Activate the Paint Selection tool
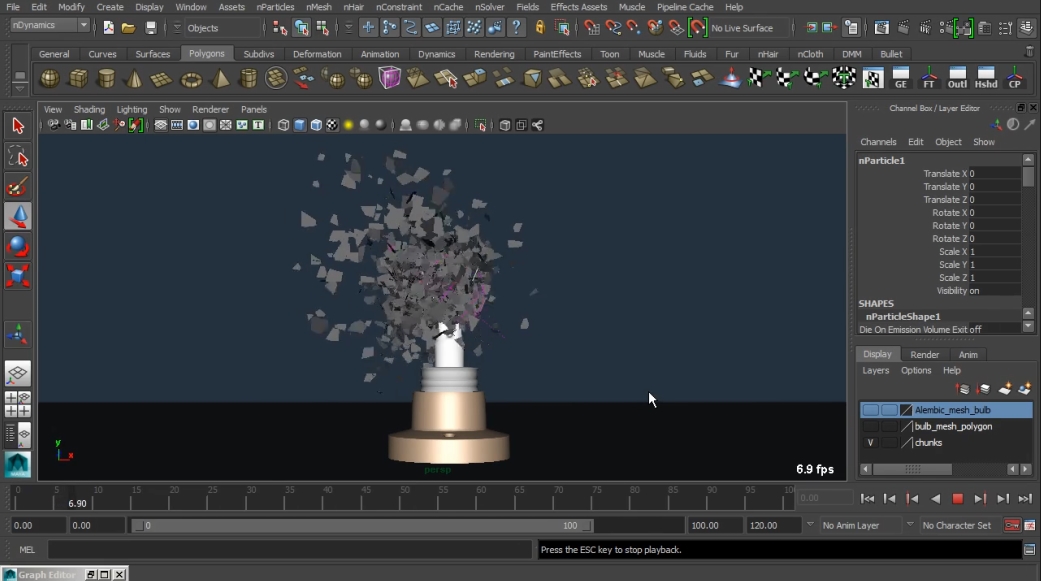This screenshot has width=1041, height=581. tap(17, 186)
